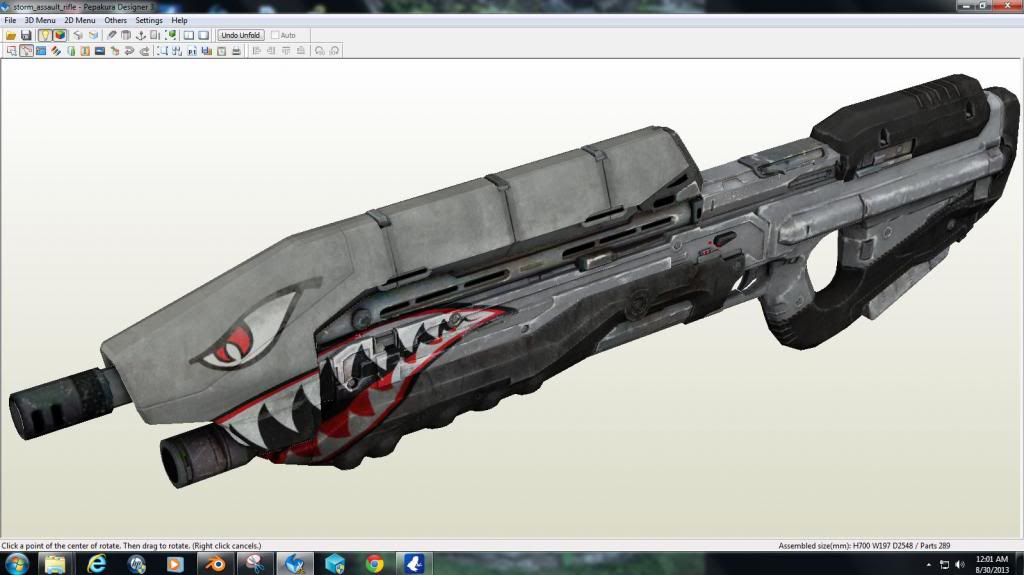Open the 2D Menu

pos(80,20)
